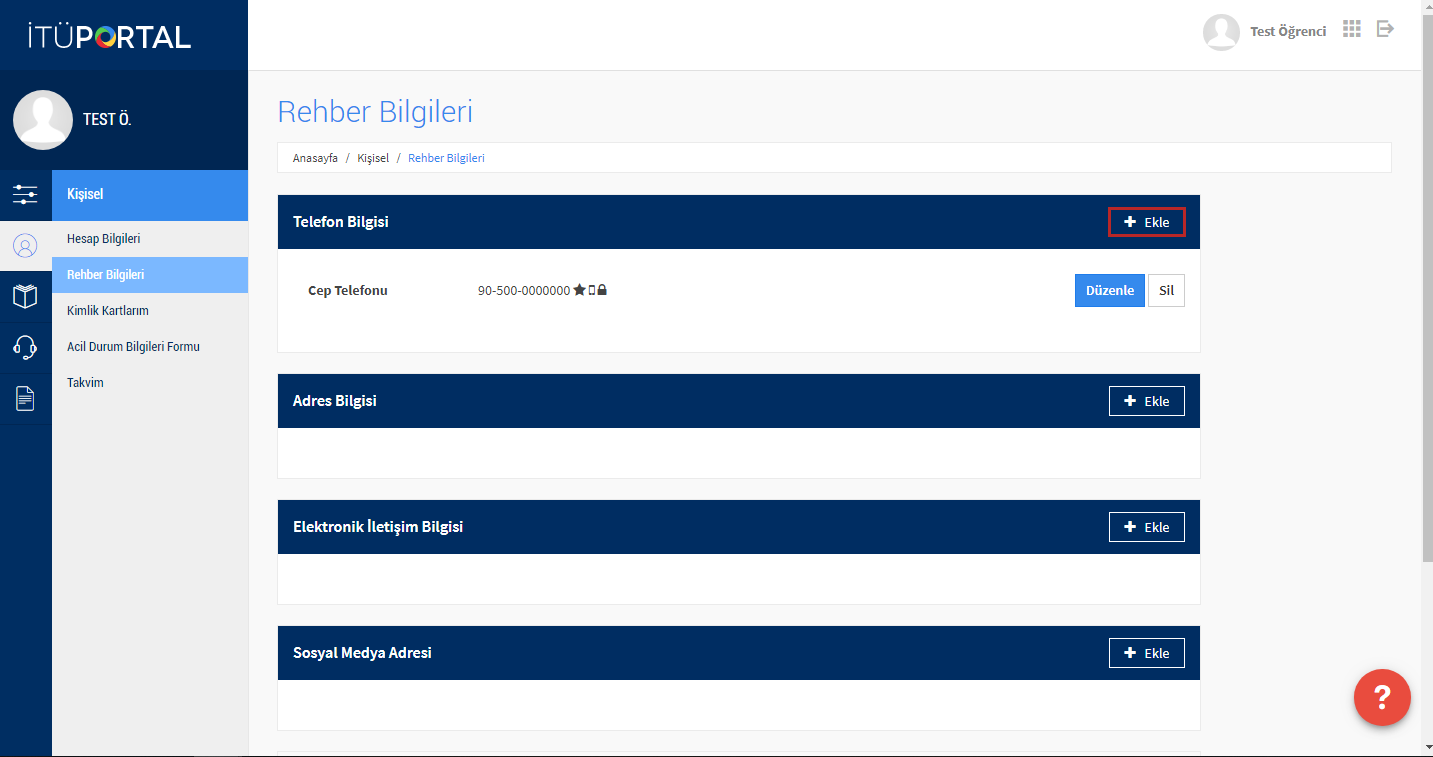Screen dimensions: 1433x757
Task: Open the headset support sidebar icon
Action: coord(25,347)
